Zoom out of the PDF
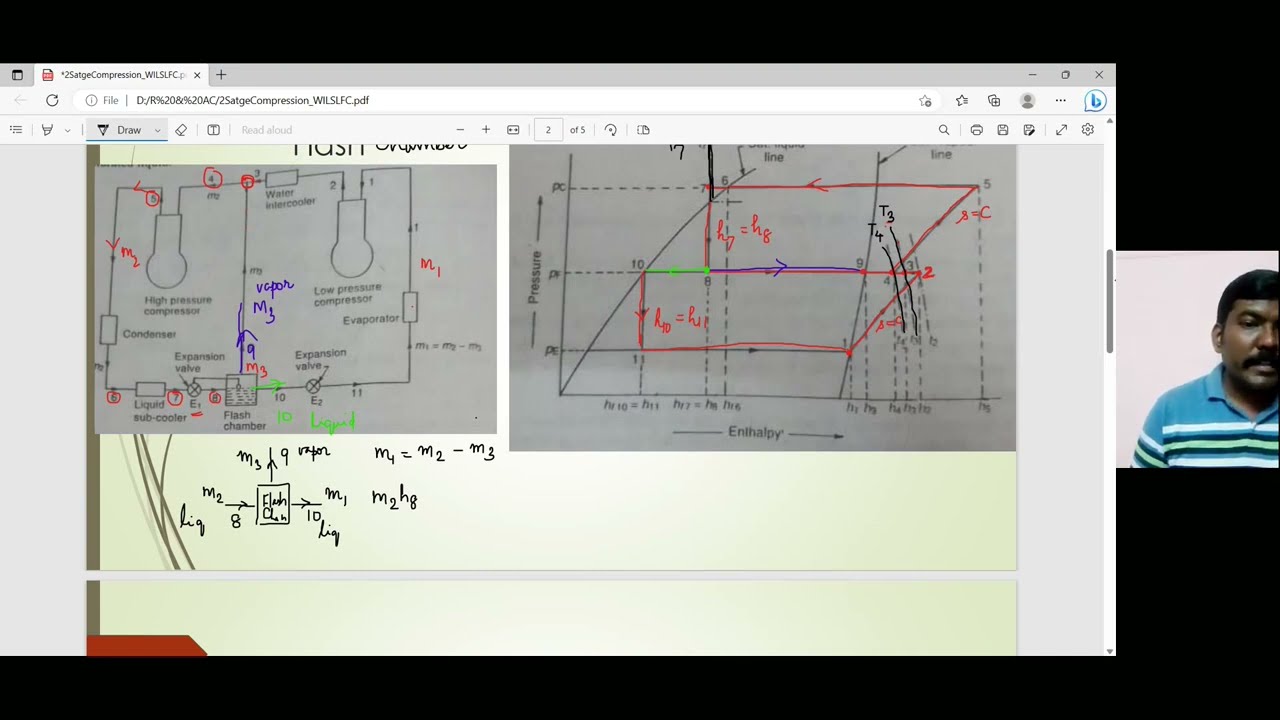This screenshot has height=720, width=1280. click(x=460, y=130)
